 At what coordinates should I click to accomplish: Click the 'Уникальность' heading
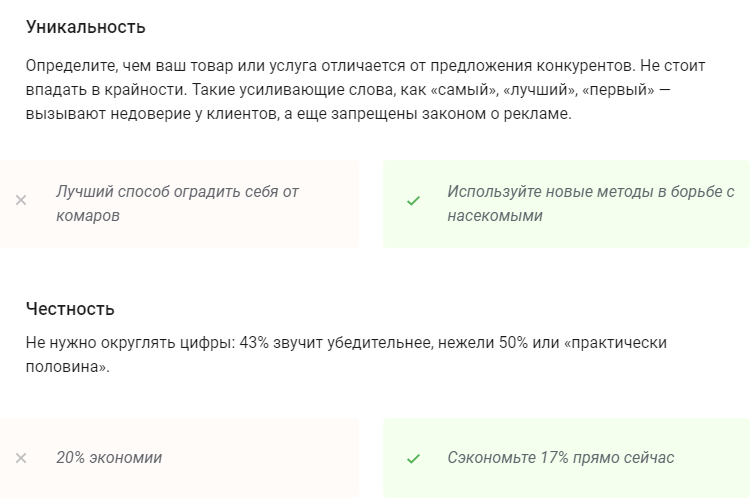pos(86,27)
